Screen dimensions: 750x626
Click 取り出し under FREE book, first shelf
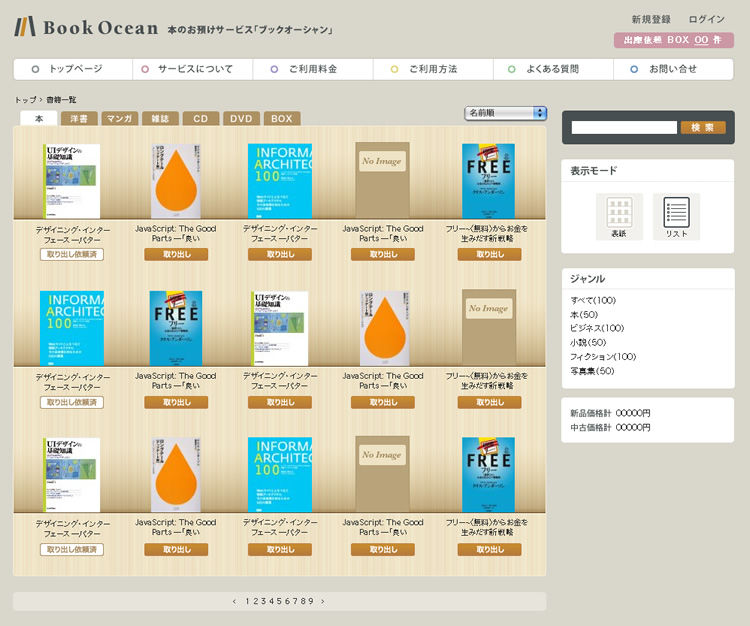coord(489,254)
